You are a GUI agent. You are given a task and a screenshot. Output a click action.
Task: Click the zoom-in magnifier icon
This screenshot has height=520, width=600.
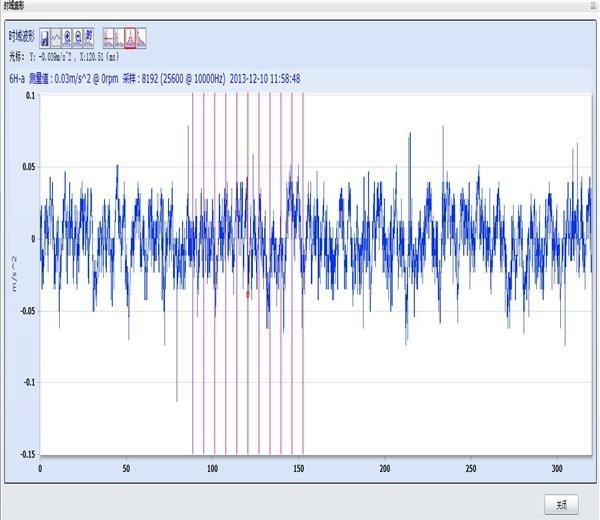67,39
